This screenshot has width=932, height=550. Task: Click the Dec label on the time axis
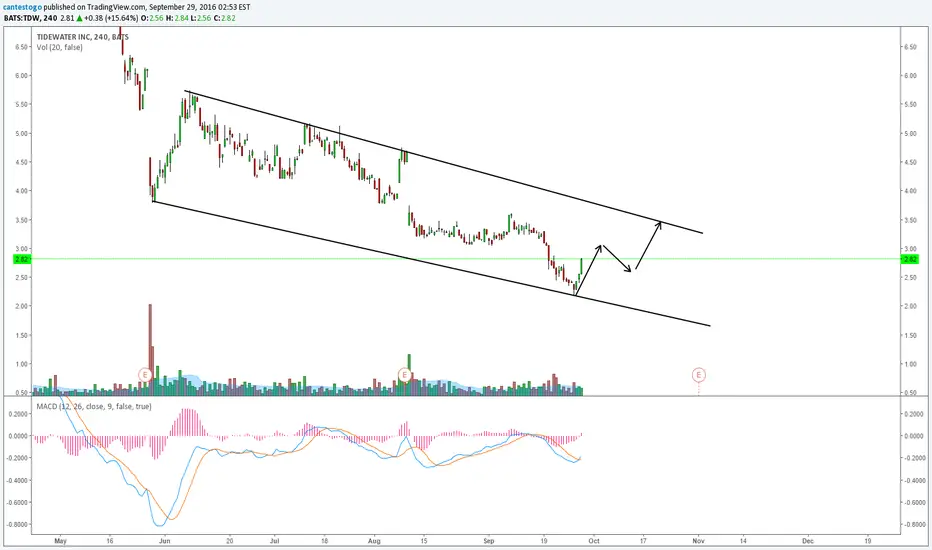(x=807, y=541)
